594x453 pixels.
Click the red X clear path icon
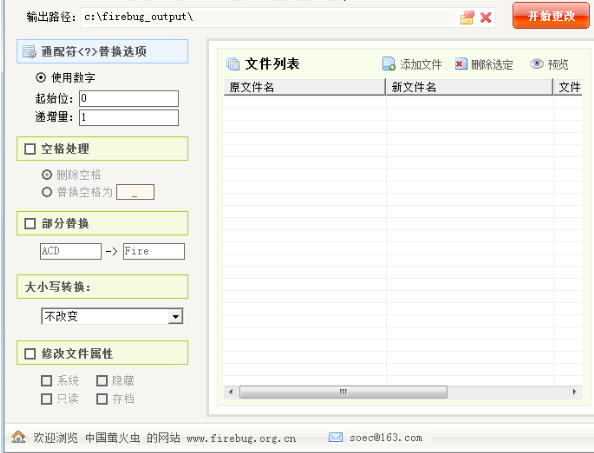coord(485,17)
